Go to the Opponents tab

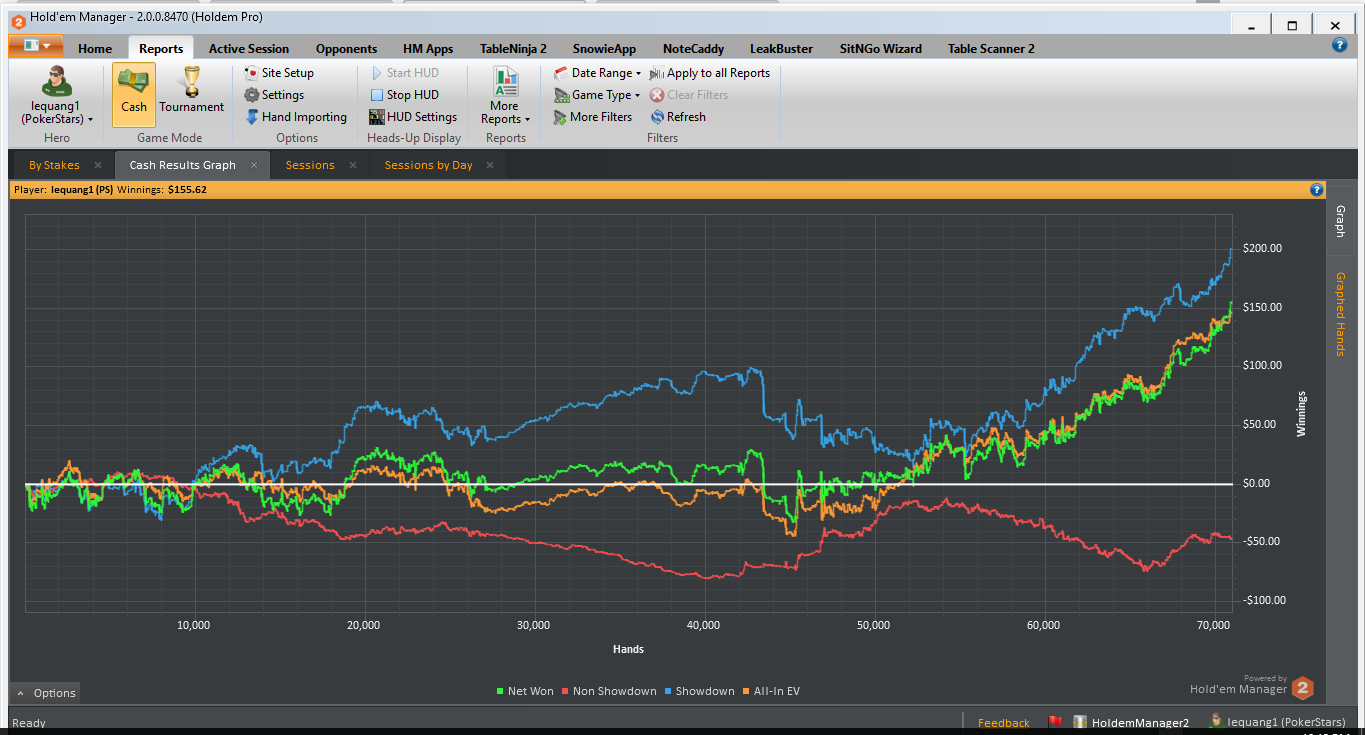pos(346,48)
